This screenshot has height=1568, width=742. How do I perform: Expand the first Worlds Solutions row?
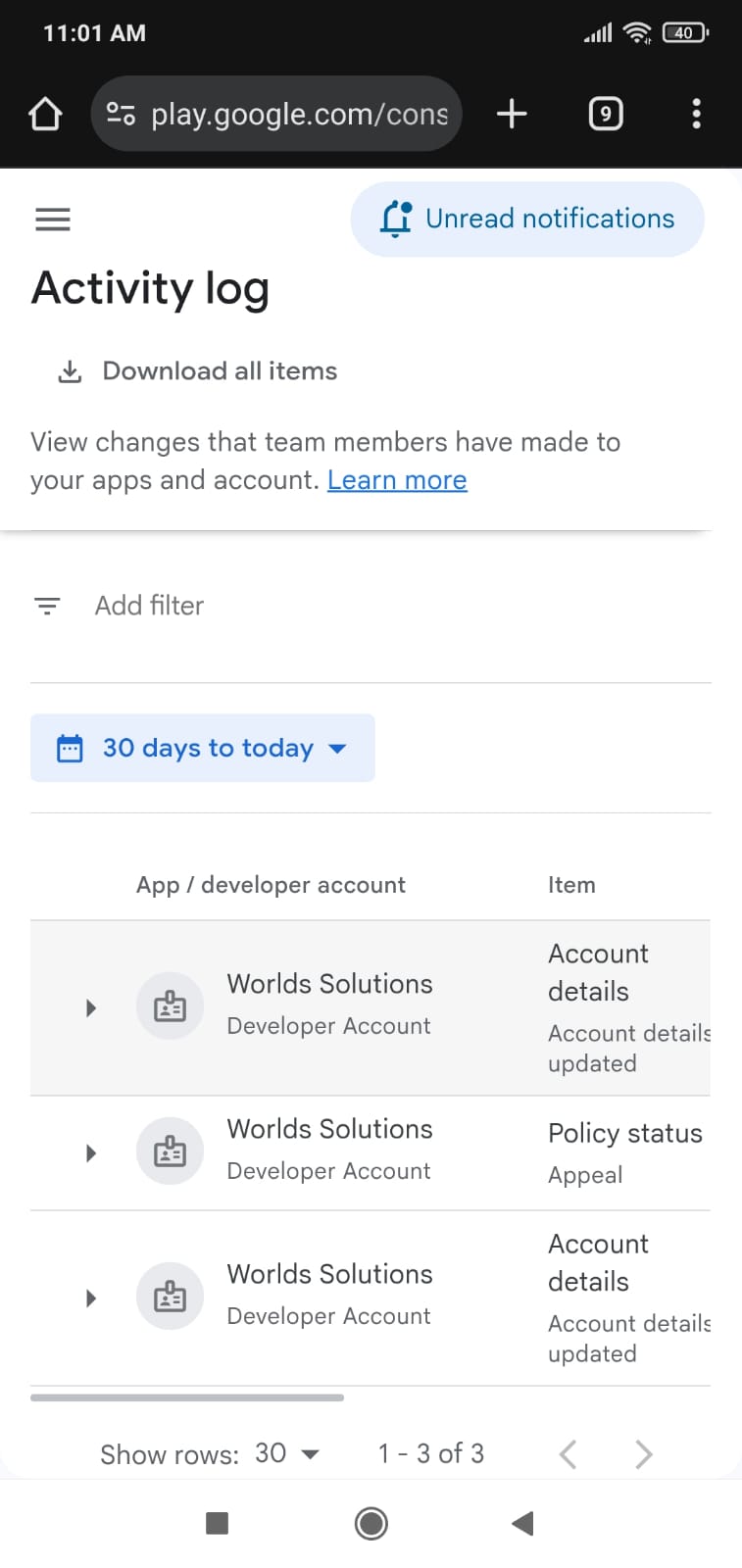[x=91, y=1007]
